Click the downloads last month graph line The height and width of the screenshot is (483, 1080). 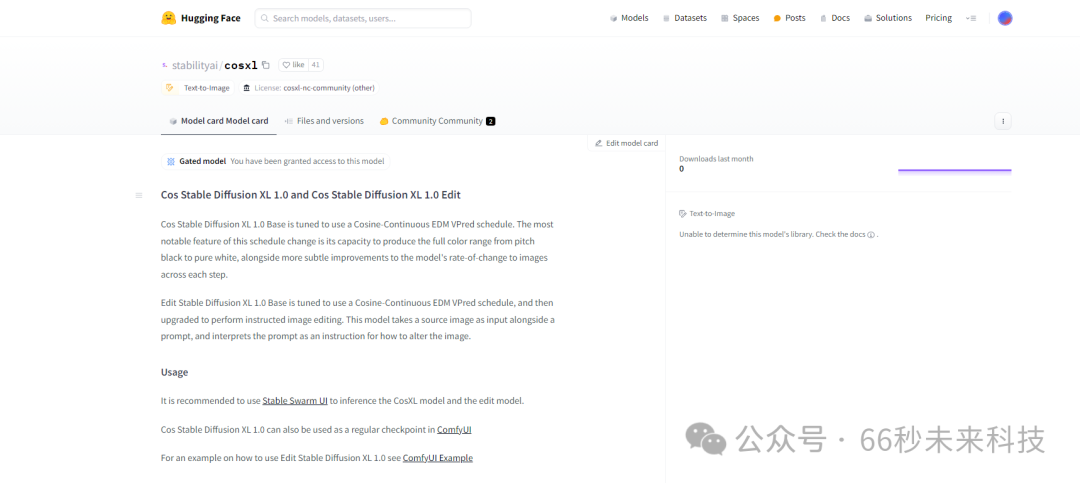[x=955, y=170]
